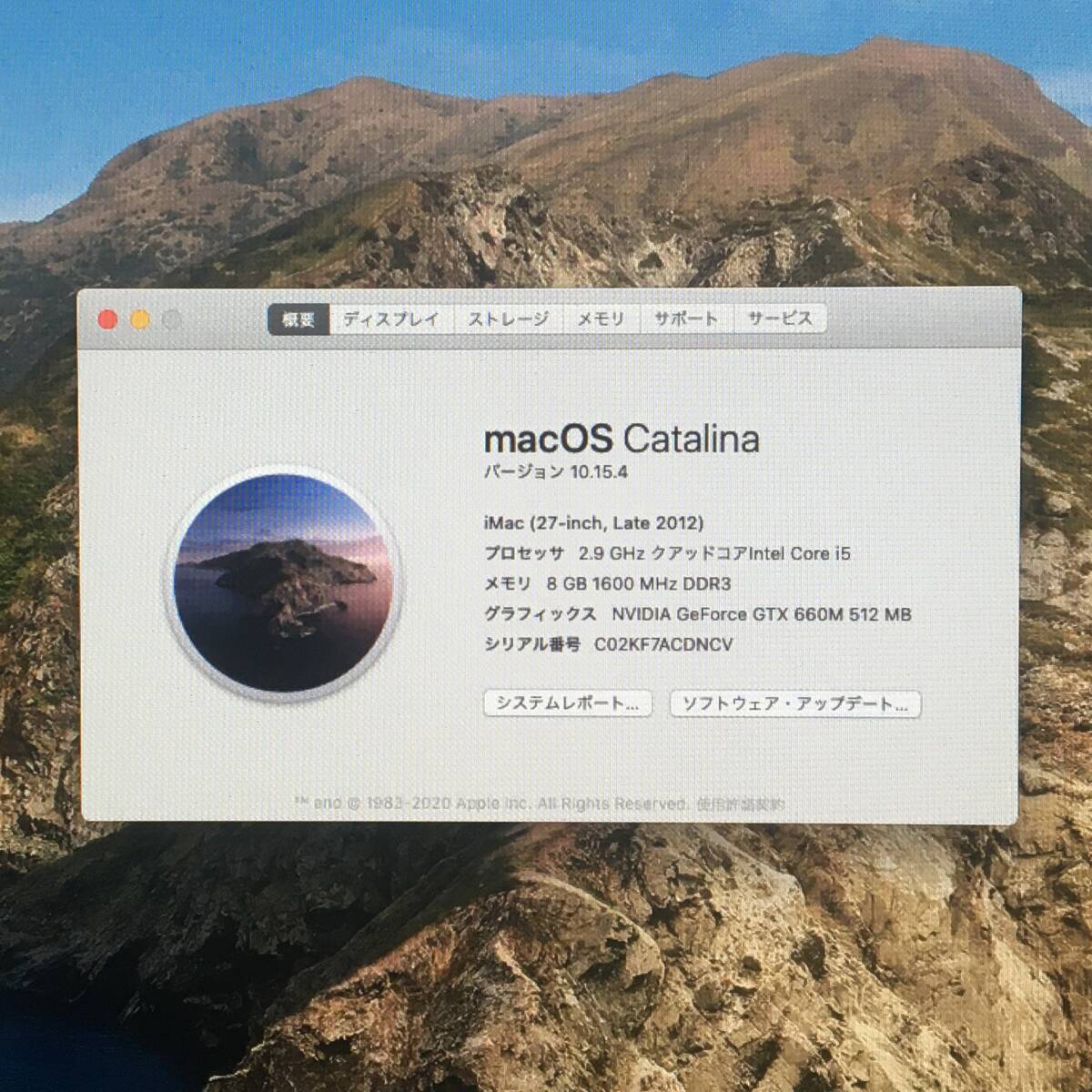
Task: Select iMac (27-inch, Late 2012) text
Action: tap(593, 522)
